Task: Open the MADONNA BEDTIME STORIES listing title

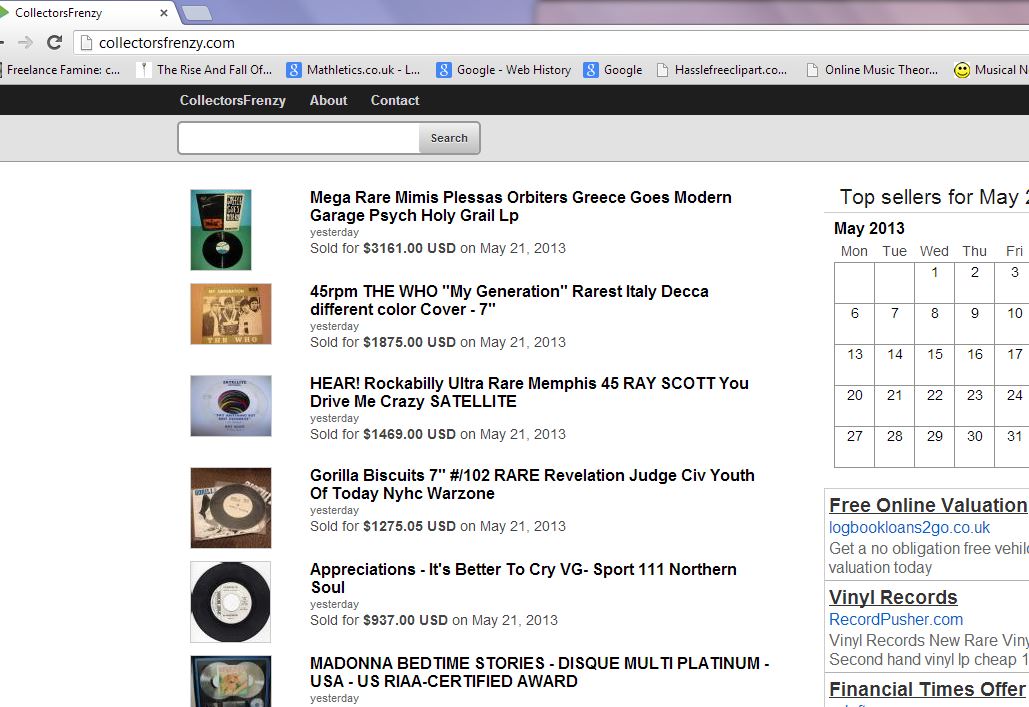Action: (x=539, y=672)
